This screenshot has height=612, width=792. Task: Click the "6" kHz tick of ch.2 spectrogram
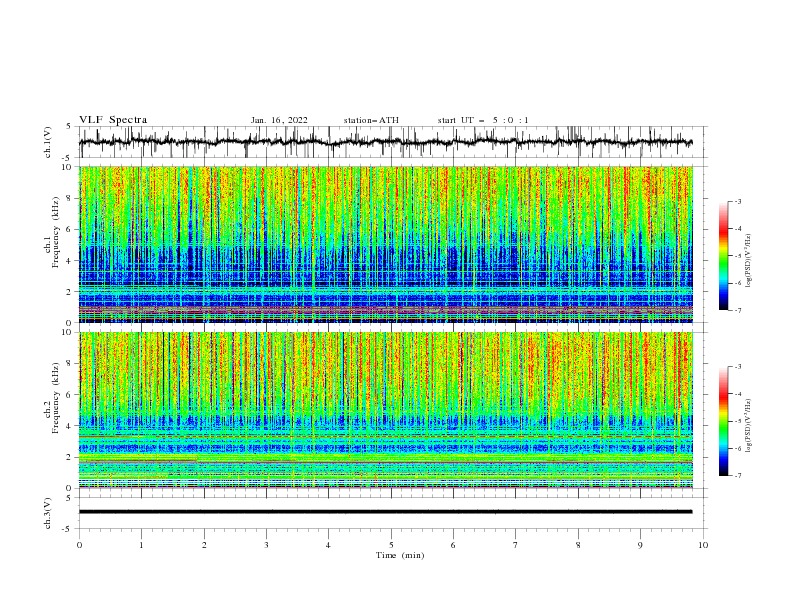pos(70,395)
